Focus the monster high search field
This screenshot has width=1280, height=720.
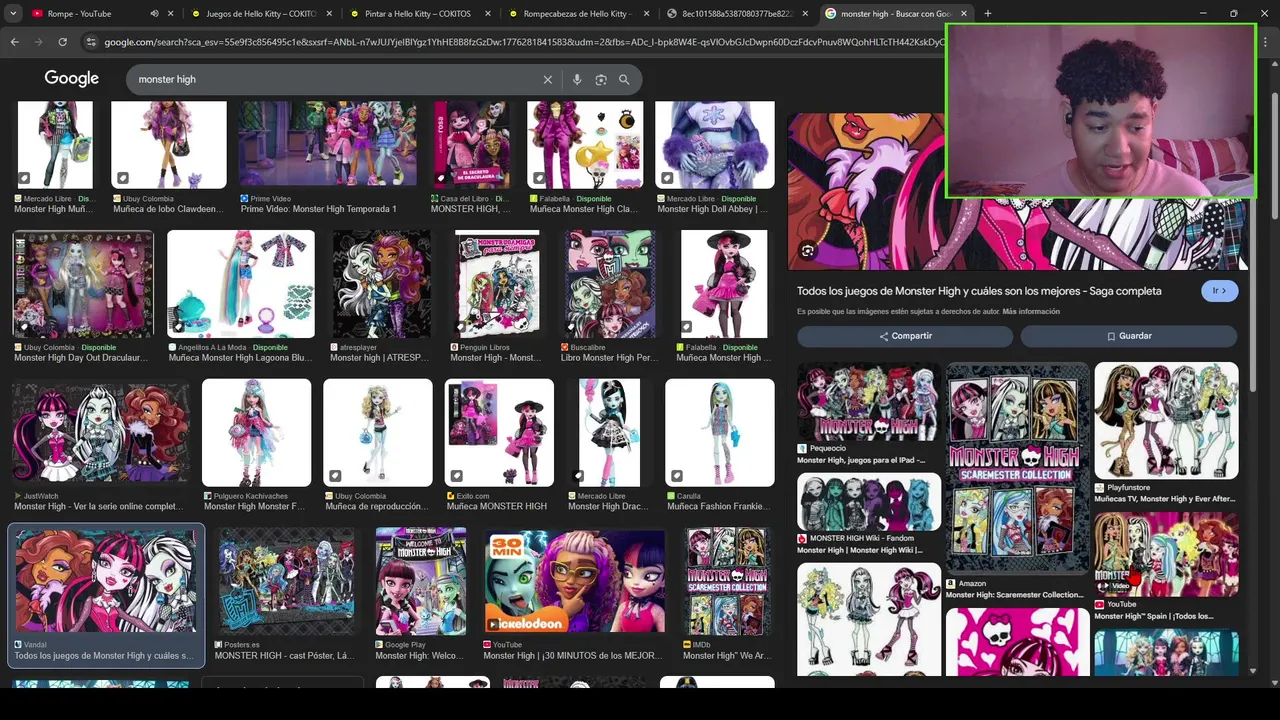pyautogui.click(x=335, y=79)
